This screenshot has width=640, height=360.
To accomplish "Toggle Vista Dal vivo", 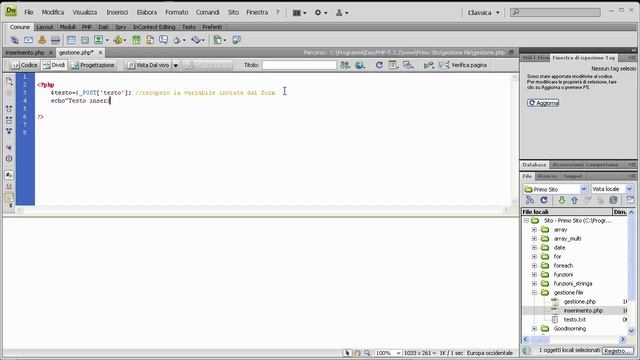I will 148,65.
